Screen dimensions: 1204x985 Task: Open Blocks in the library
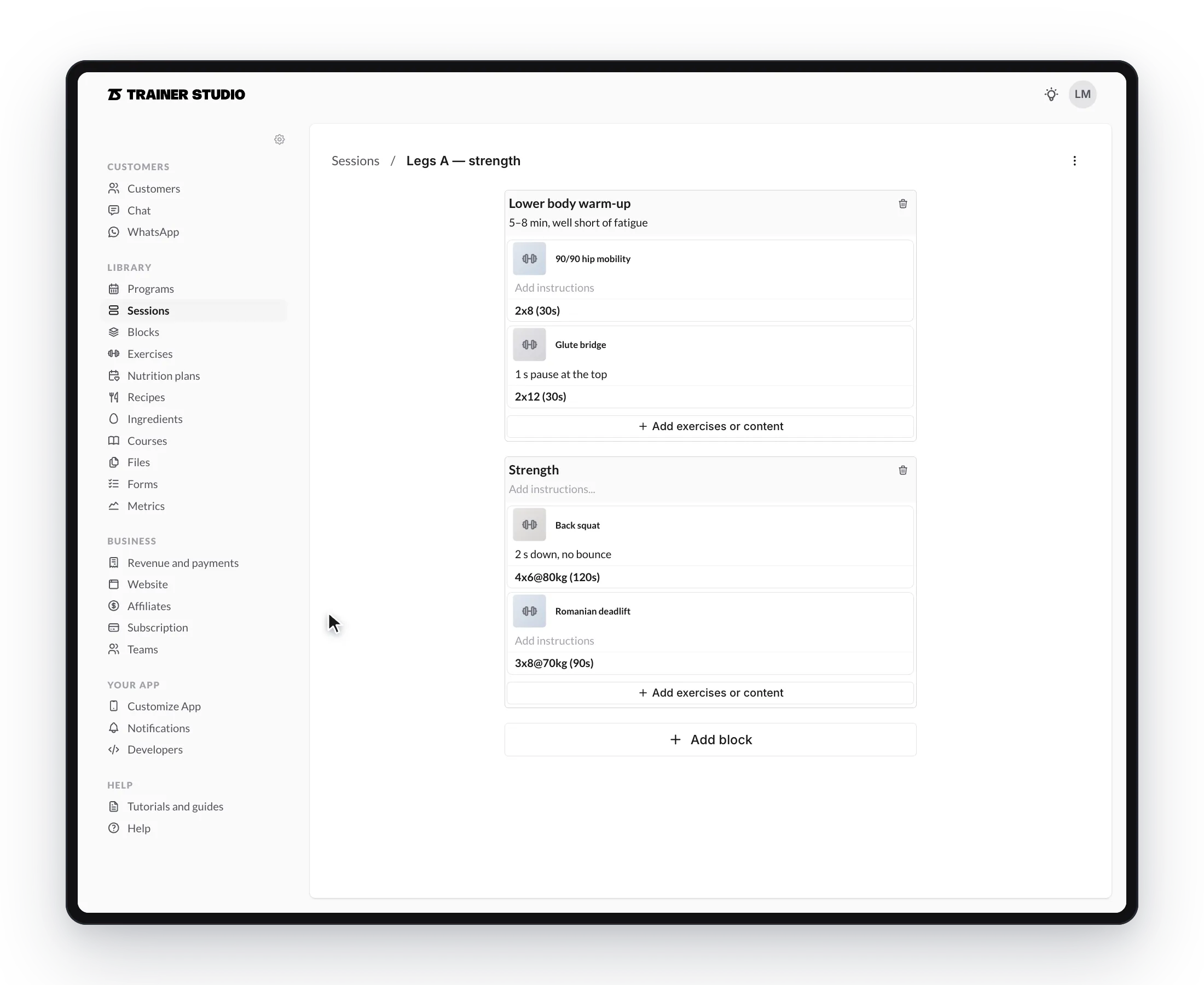coord(194,332)
